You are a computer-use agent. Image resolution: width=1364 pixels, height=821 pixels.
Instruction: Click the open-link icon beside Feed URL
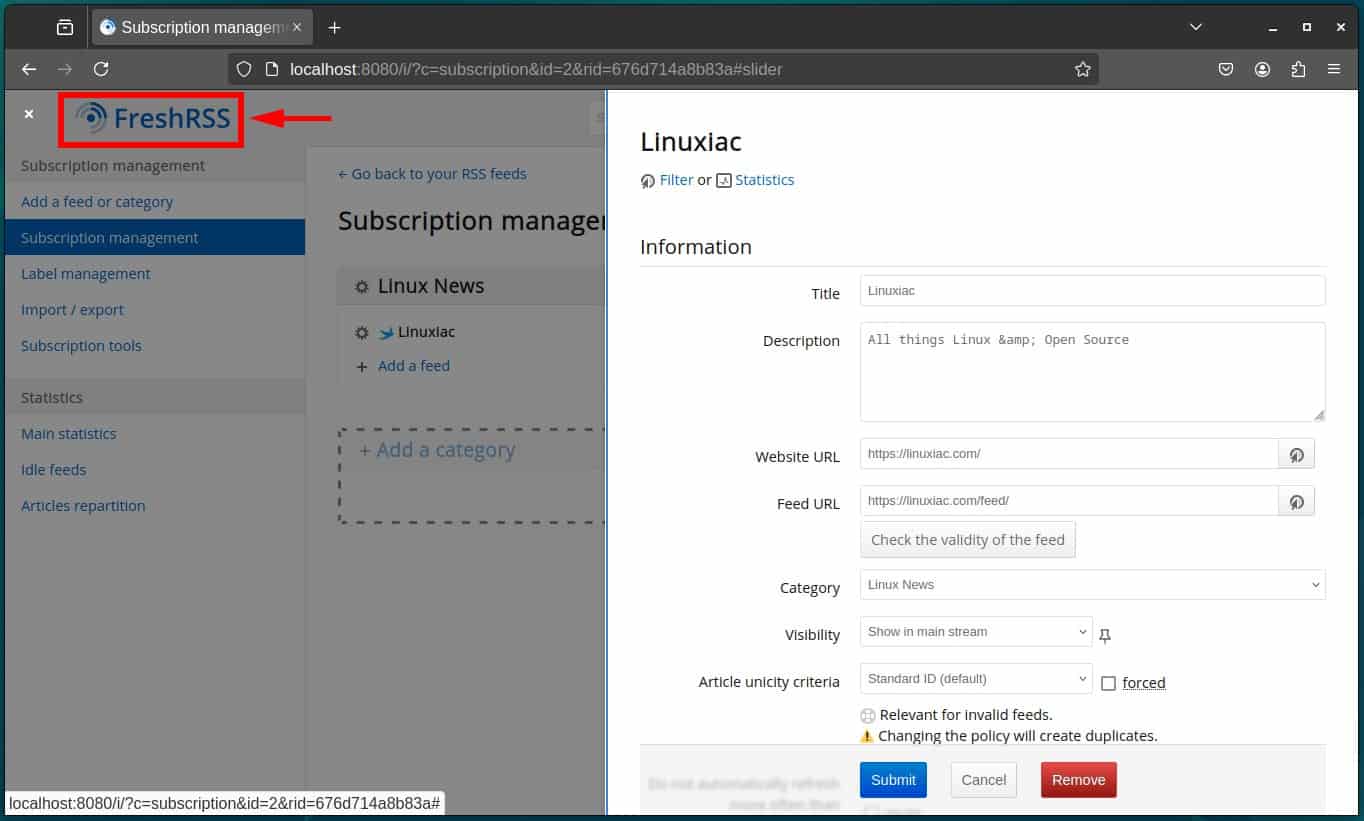tap(1296, 501)
